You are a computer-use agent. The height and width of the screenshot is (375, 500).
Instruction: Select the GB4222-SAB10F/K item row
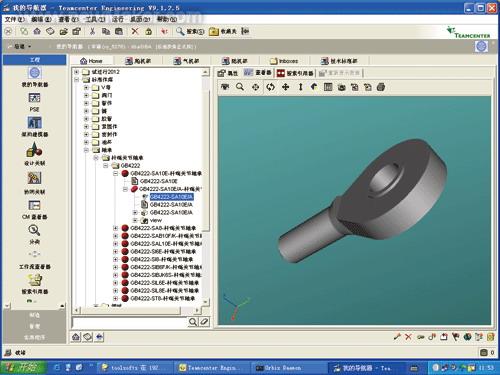[x=162, y=236]
